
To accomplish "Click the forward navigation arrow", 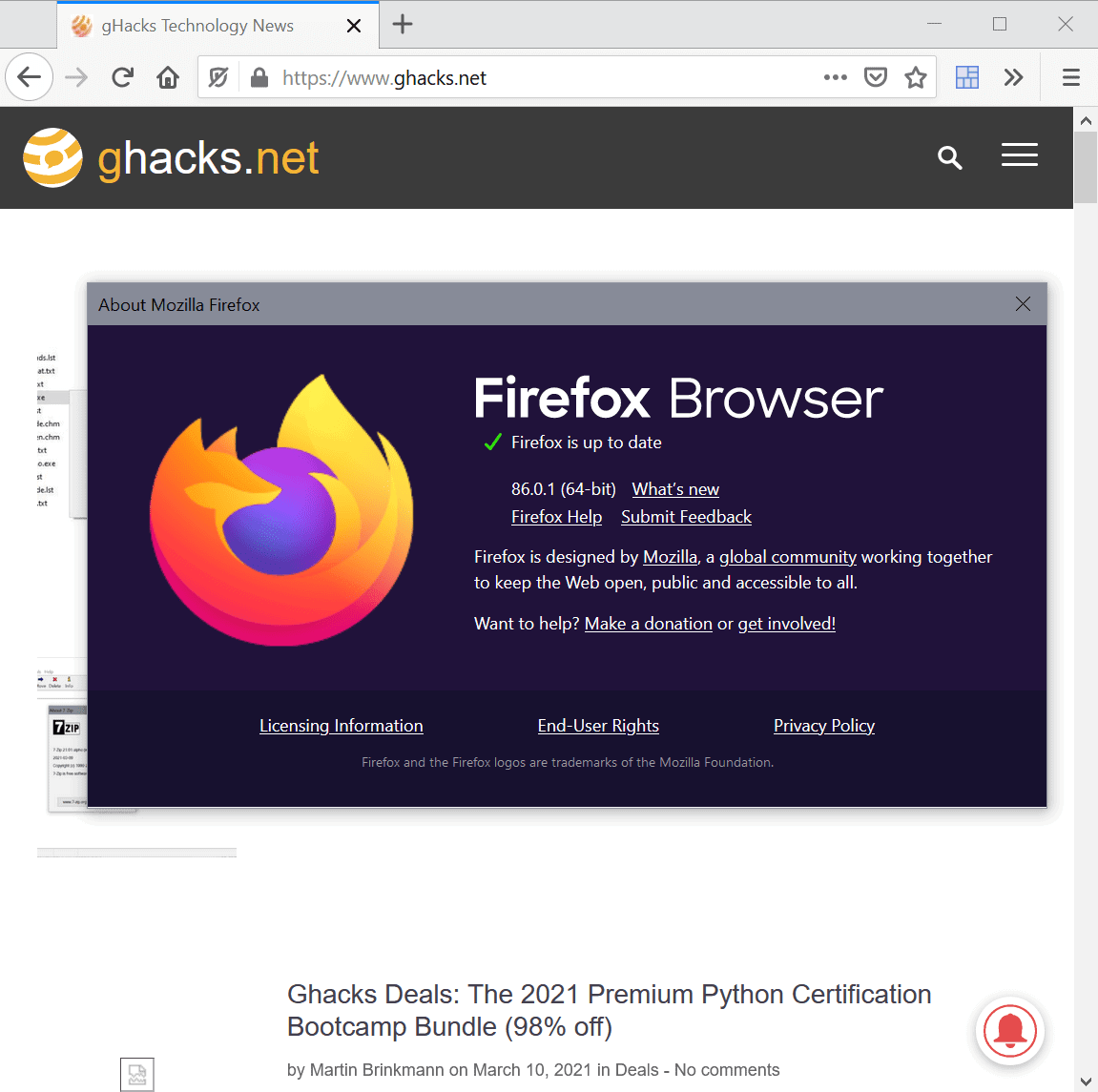I will pyautogui.click(x=75, y=77).
